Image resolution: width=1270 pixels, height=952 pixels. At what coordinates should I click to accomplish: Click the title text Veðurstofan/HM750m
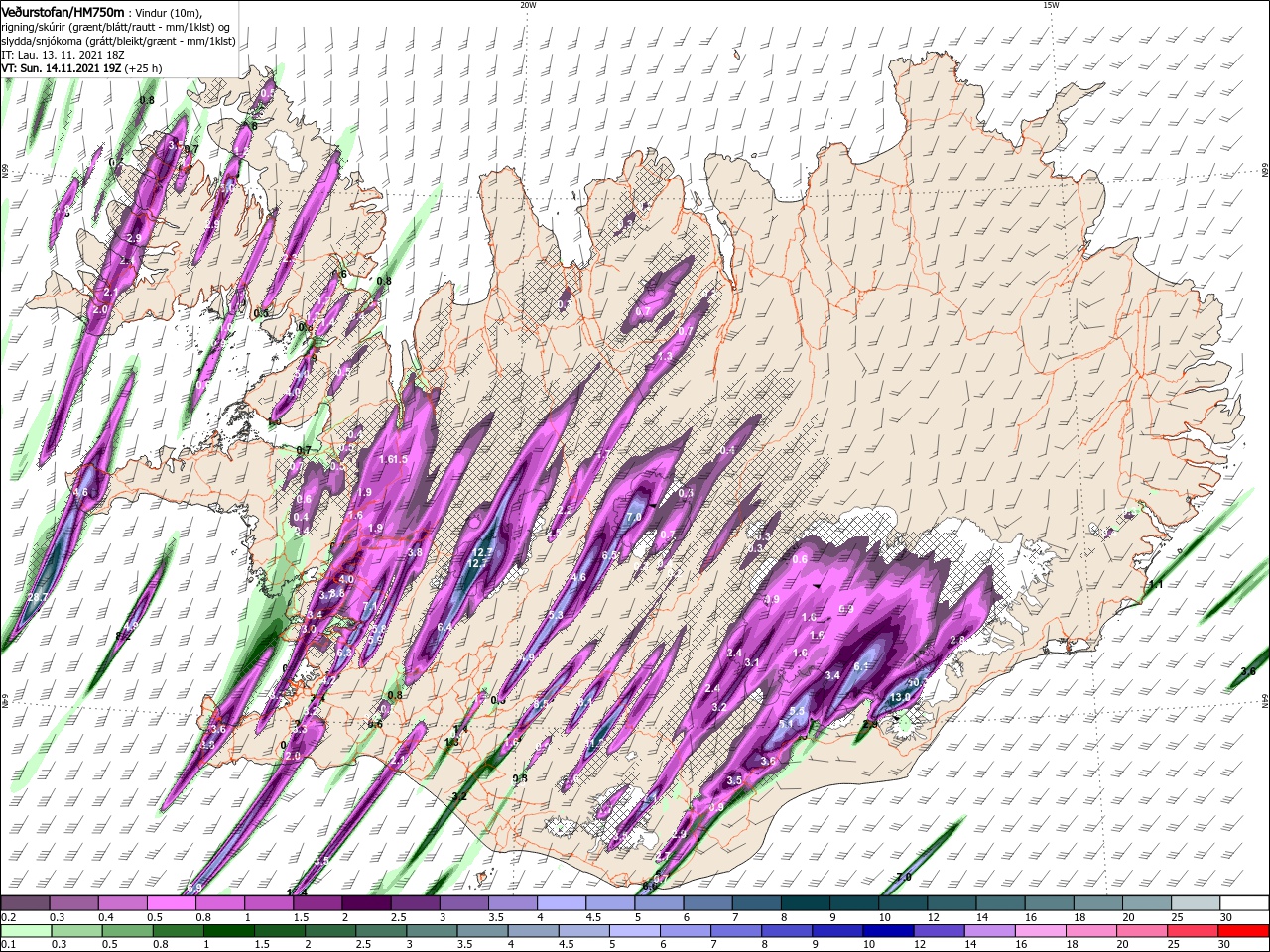(x=63, y=11)
